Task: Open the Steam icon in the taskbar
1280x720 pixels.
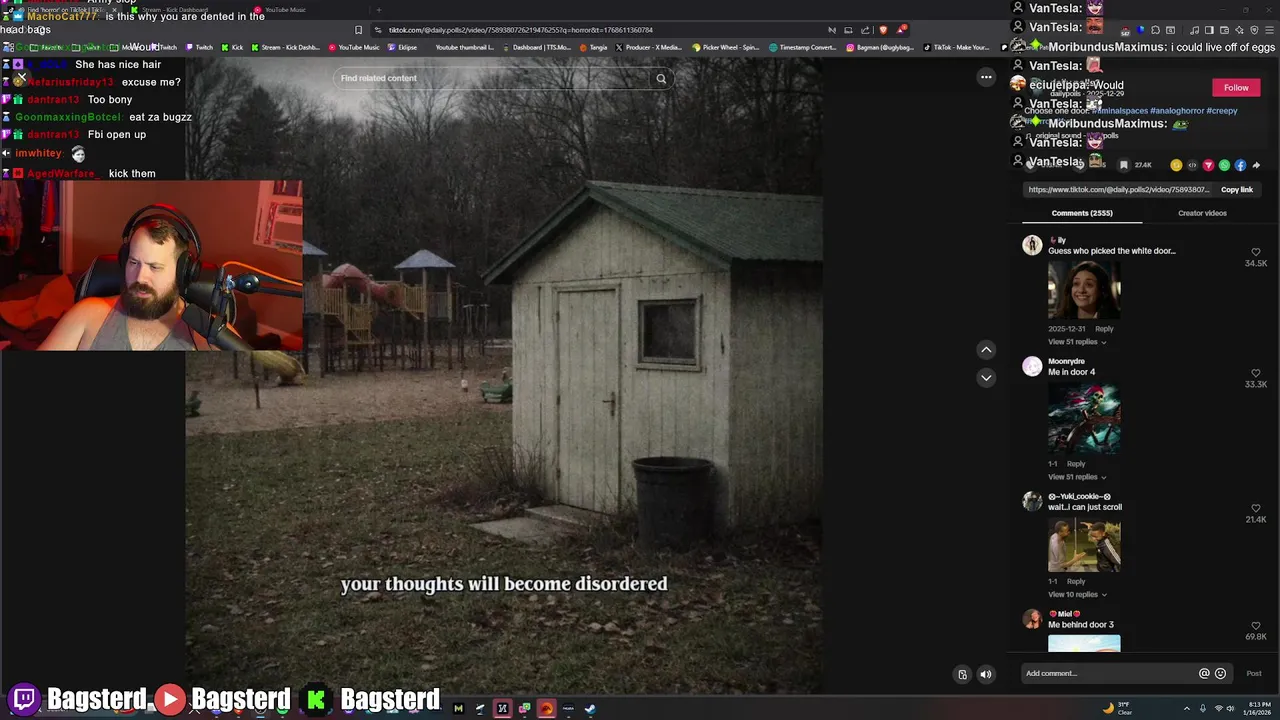Action: [x=590, y=709]
